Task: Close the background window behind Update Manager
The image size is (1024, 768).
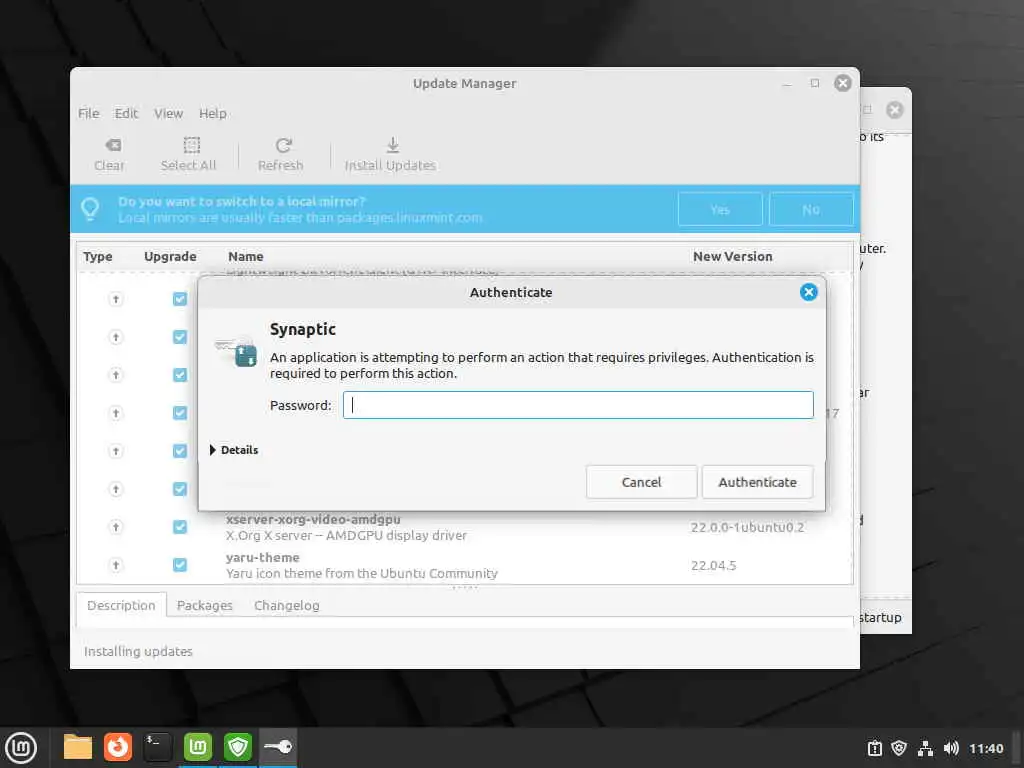Action: click(895, 110)
